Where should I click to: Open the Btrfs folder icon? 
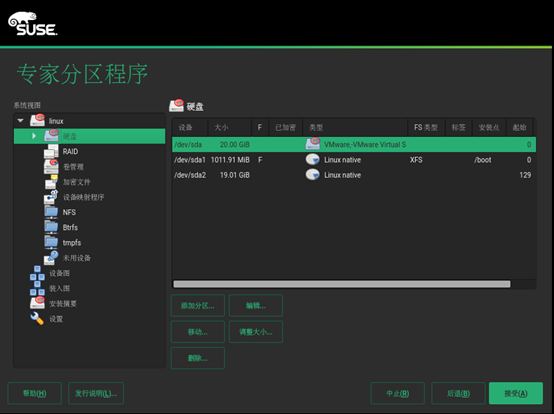pos(51,227)
